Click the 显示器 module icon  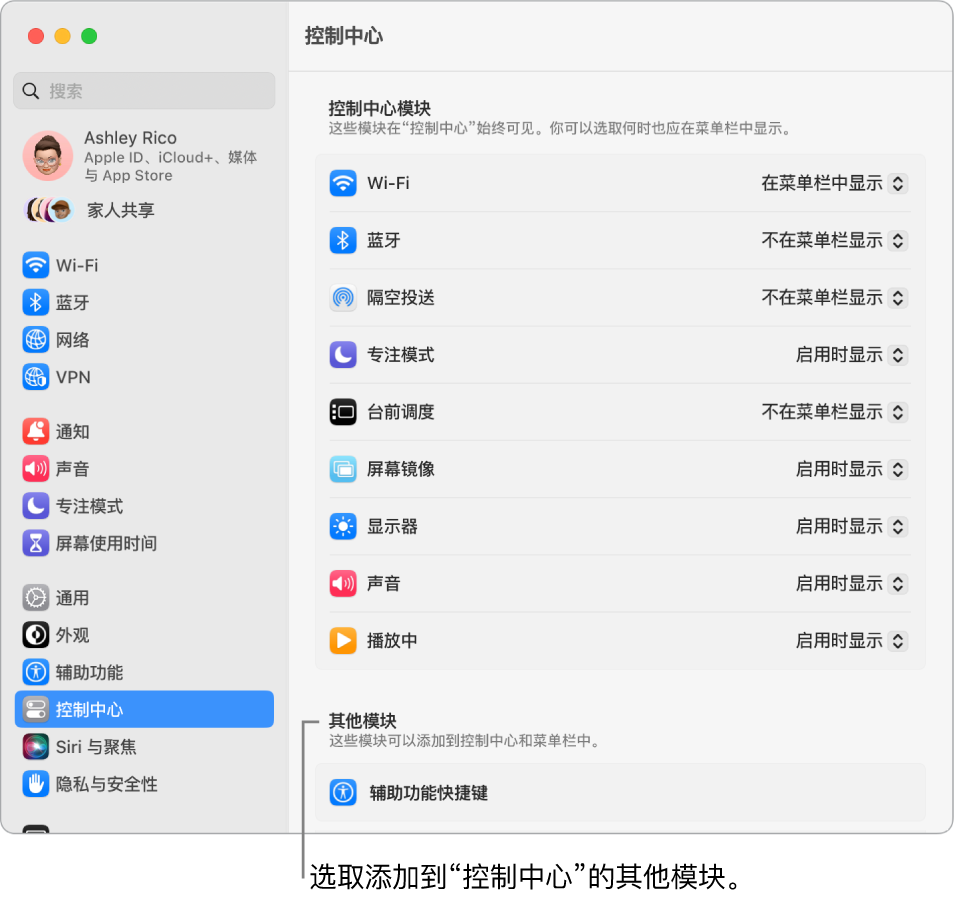coord(343,526)
